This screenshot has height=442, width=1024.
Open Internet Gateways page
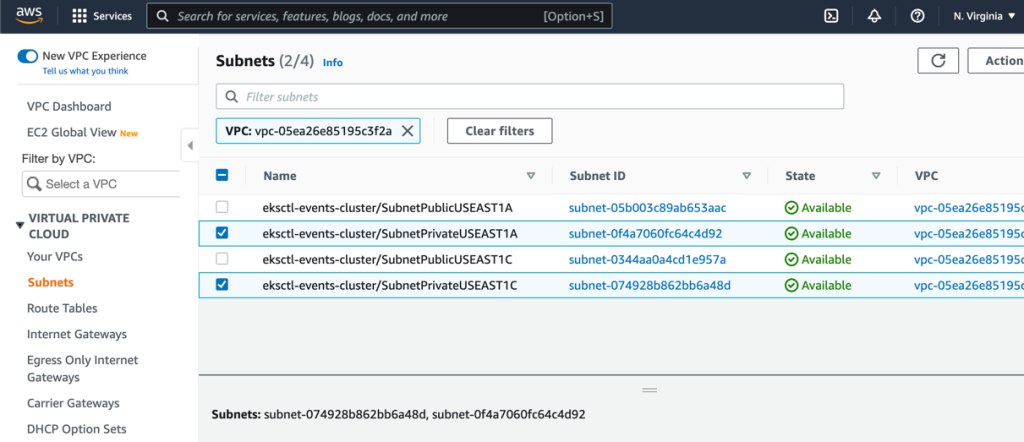(x=77, y=334)
